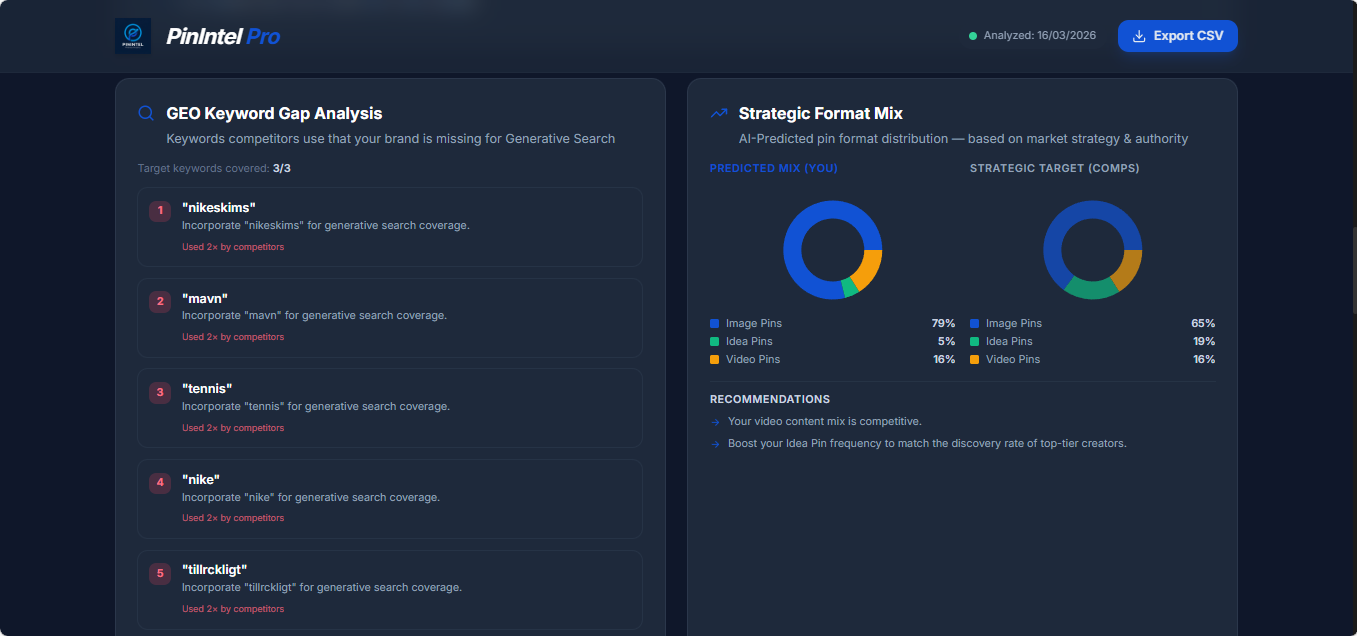Screen dimensions: 1357x636
Task: Click the 19% Idea Pins value
Action: coord(1203,342)
